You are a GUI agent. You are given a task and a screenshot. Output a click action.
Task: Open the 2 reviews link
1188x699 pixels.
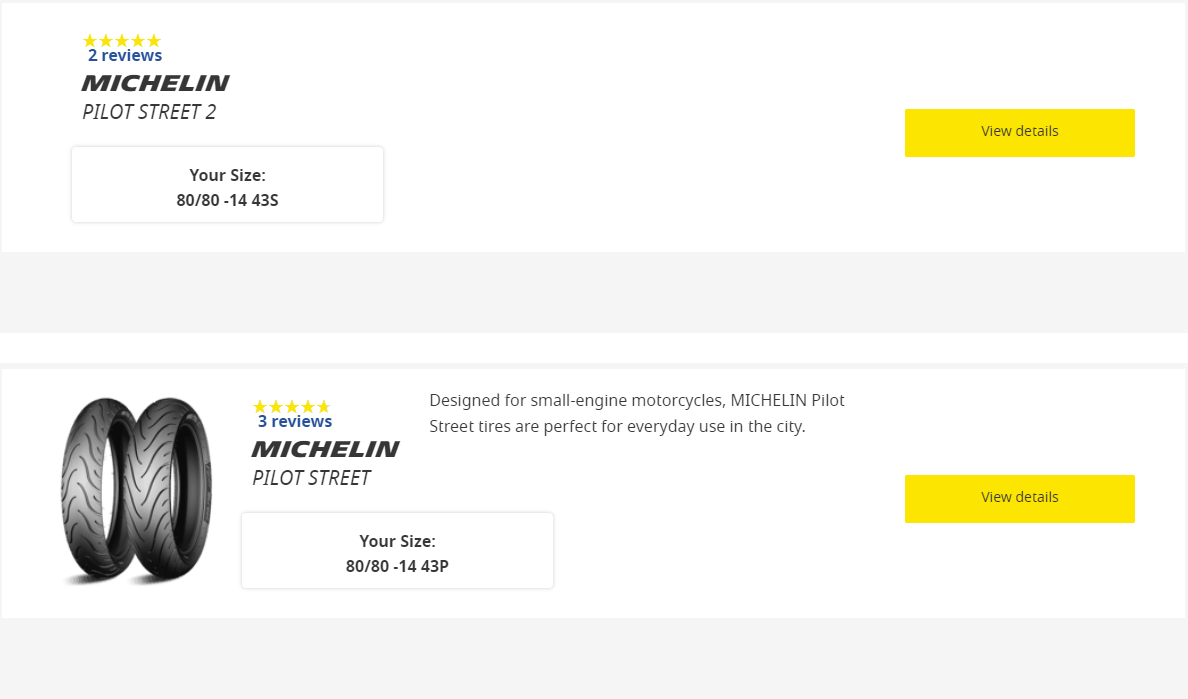click(x=125, y=55)
